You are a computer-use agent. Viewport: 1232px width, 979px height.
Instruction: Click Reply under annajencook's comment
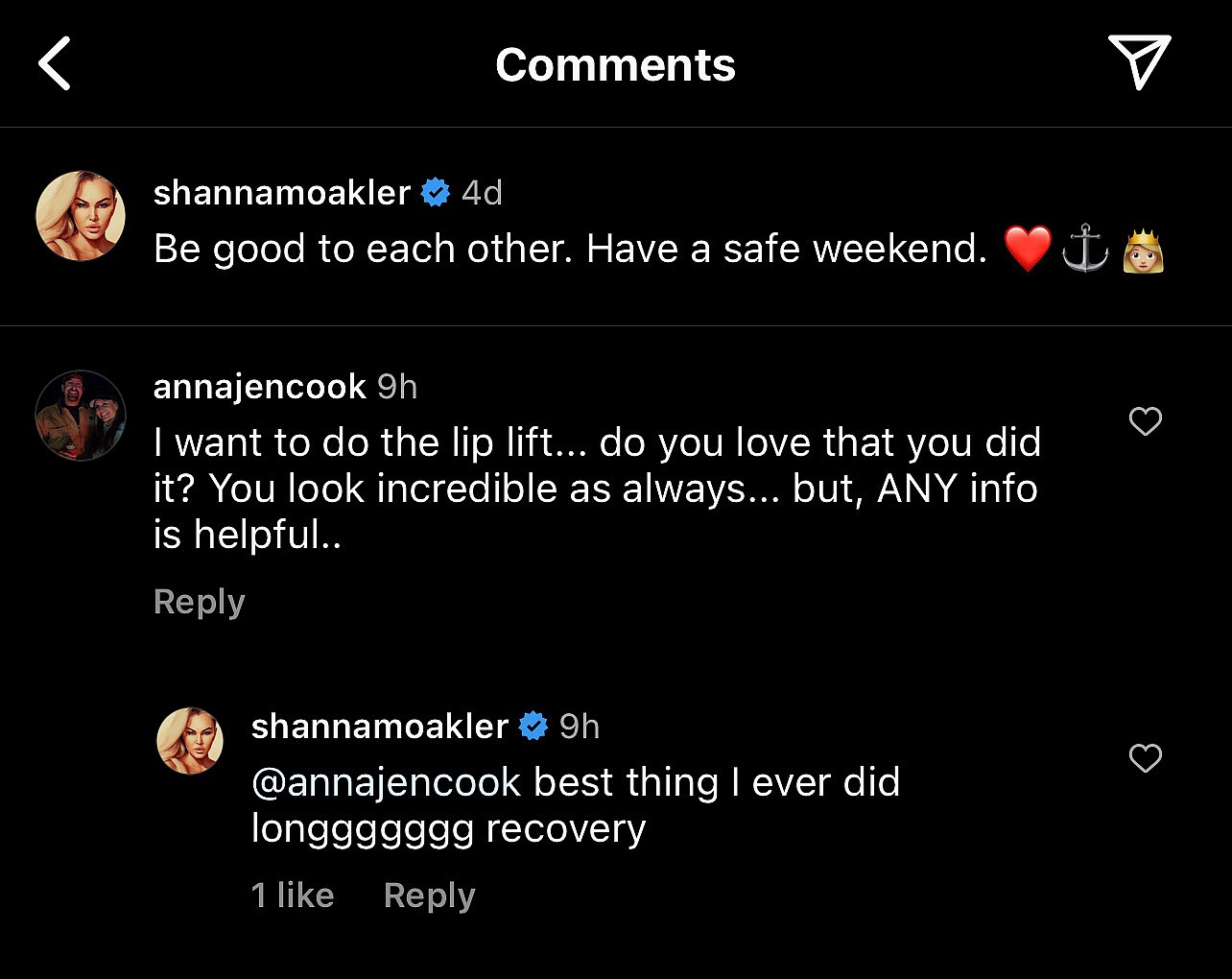click(199, 601)
